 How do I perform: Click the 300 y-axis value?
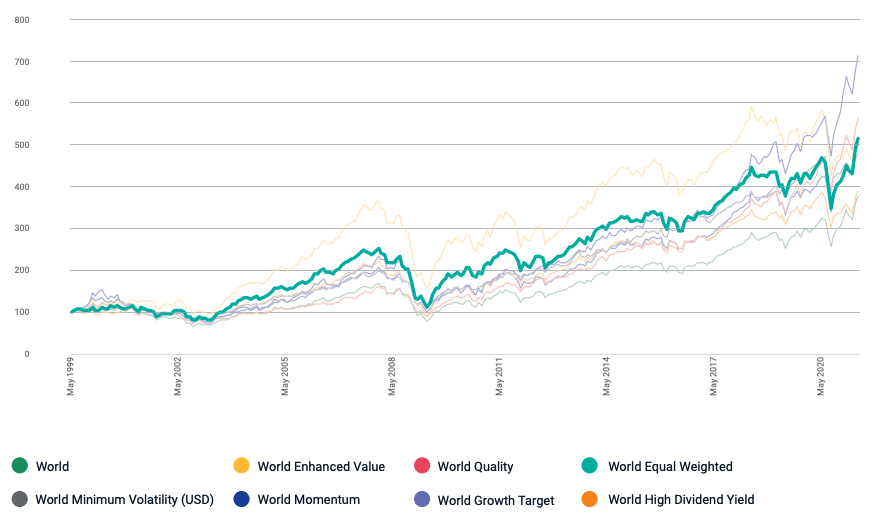22,228
